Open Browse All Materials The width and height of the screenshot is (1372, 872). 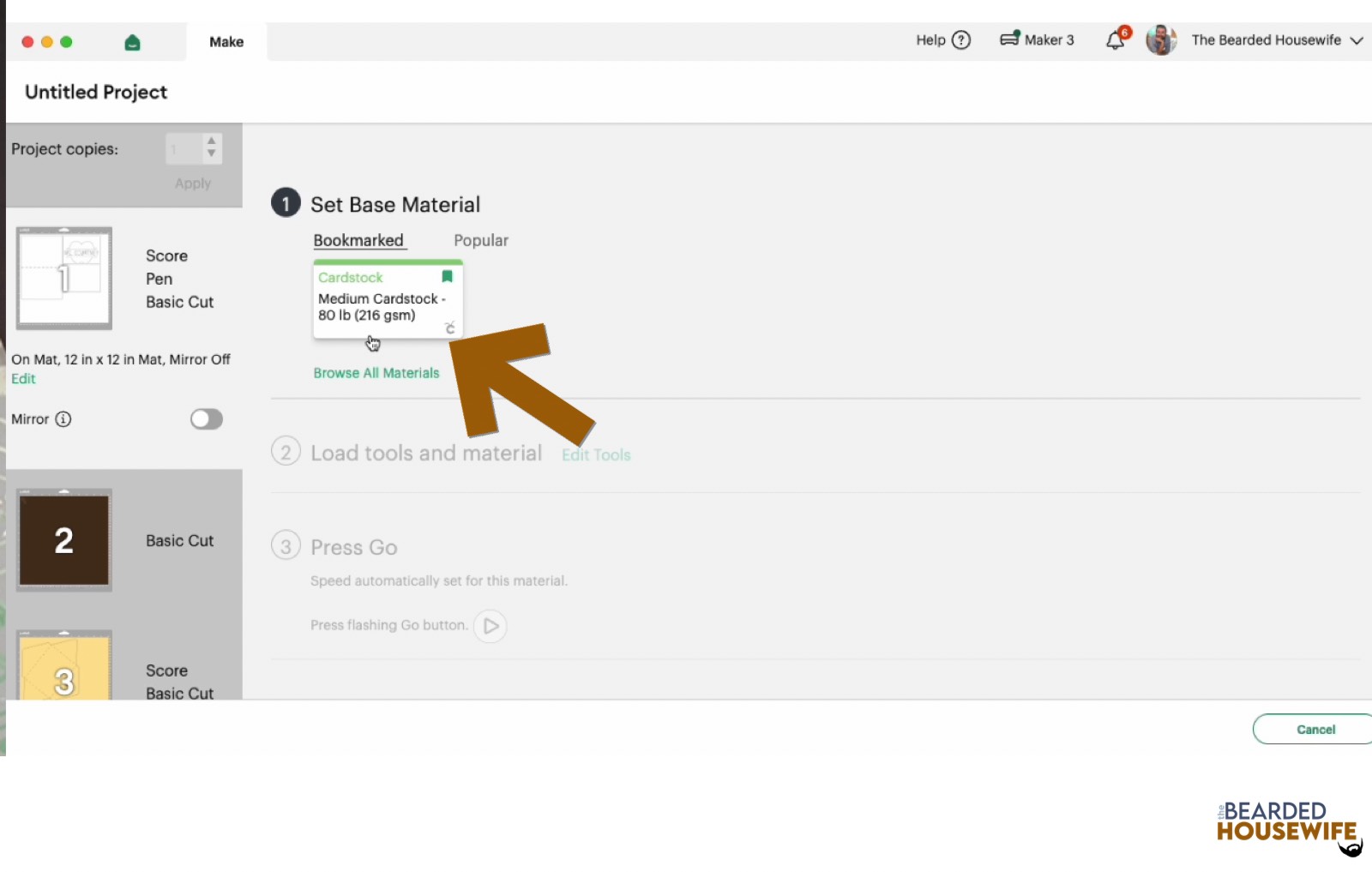[376, 373]
